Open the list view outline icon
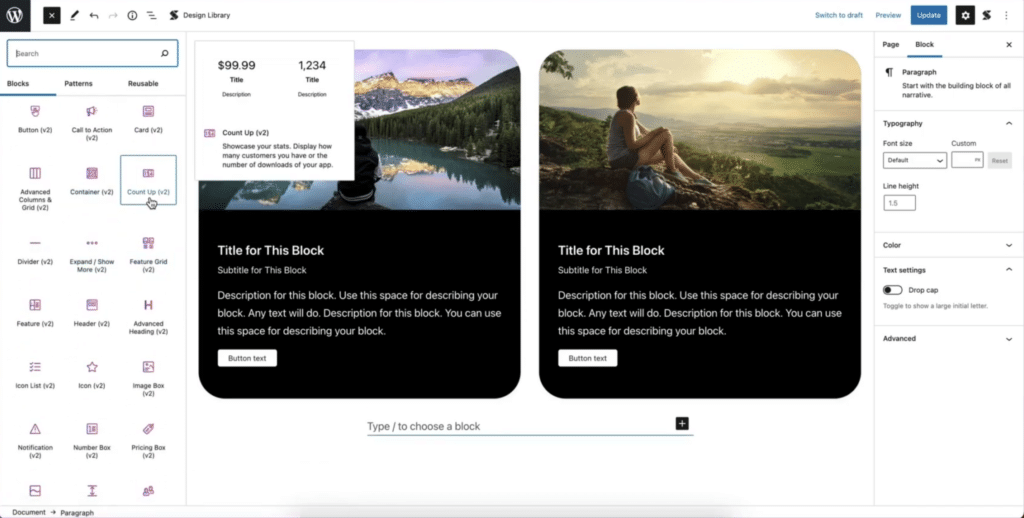Image resolution: width=1024 pixels, height=518 pixels. point(152,15)
